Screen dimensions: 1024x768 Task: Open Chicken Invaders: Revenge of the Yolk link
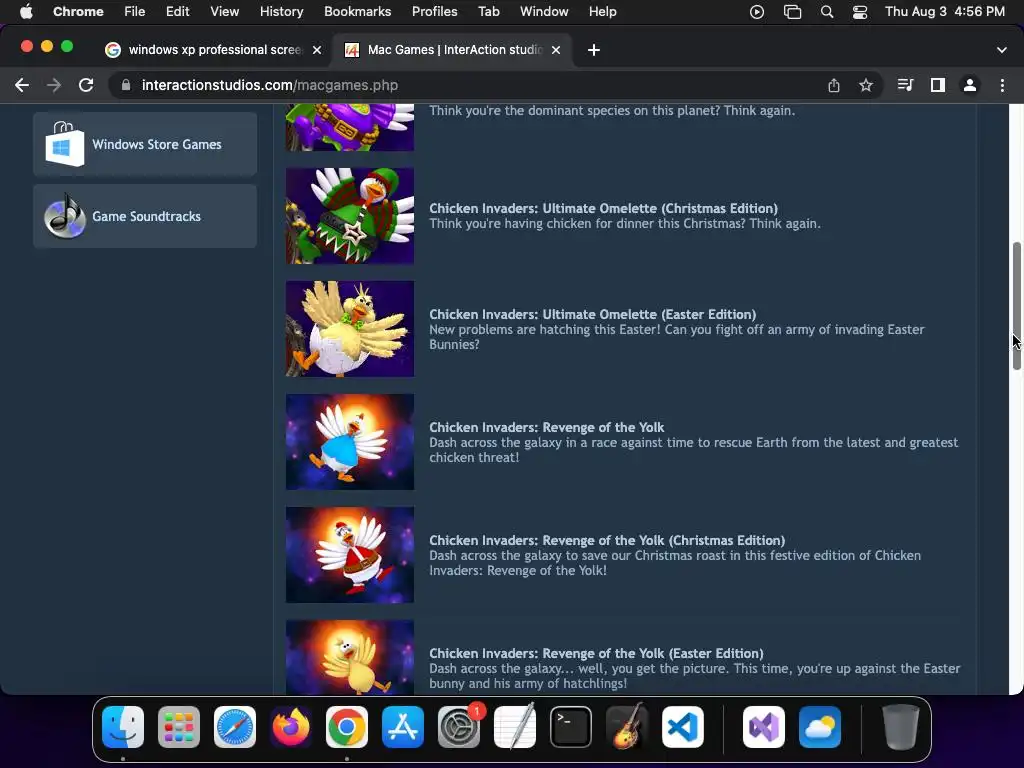point(547,427)
